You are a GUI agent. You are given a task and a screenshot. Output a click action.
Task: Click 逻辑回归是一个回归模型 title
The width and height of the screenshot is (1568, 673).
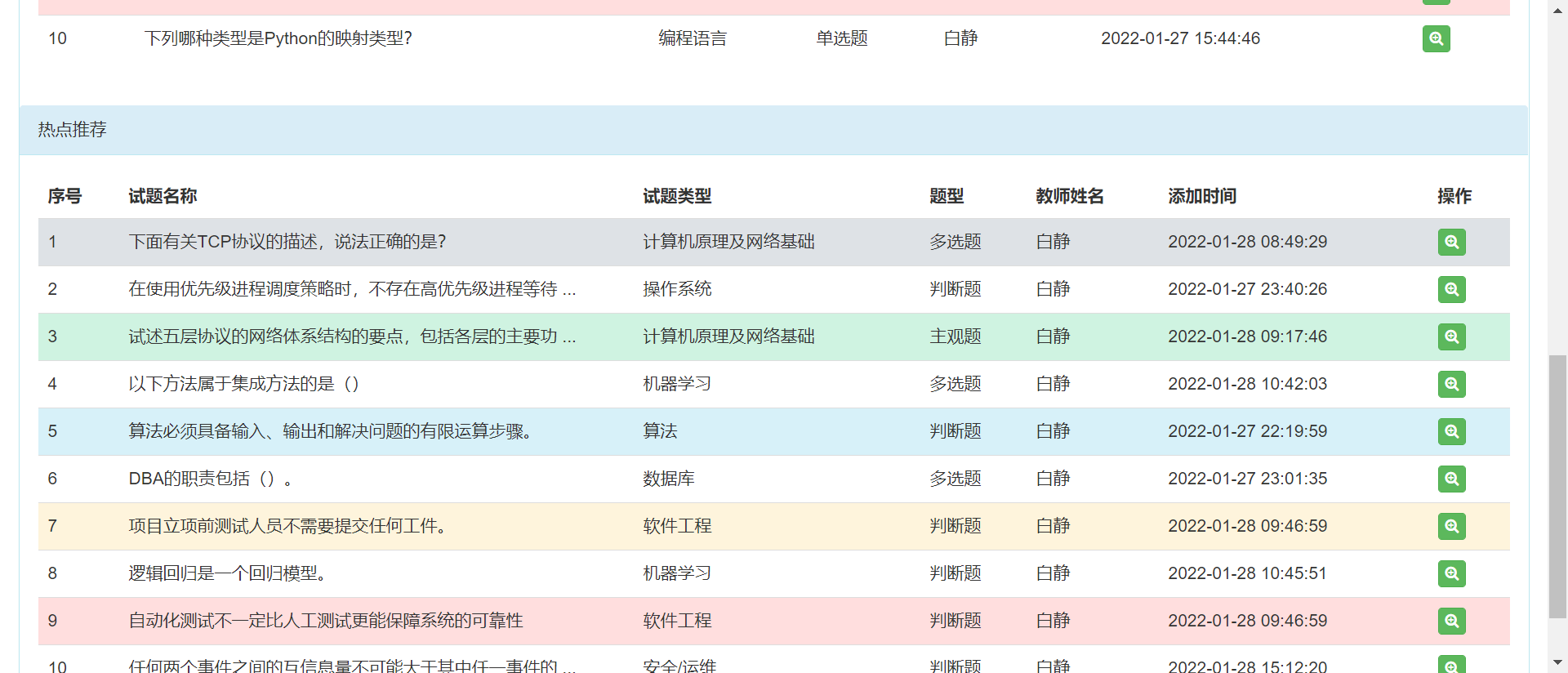pos(227,573)
